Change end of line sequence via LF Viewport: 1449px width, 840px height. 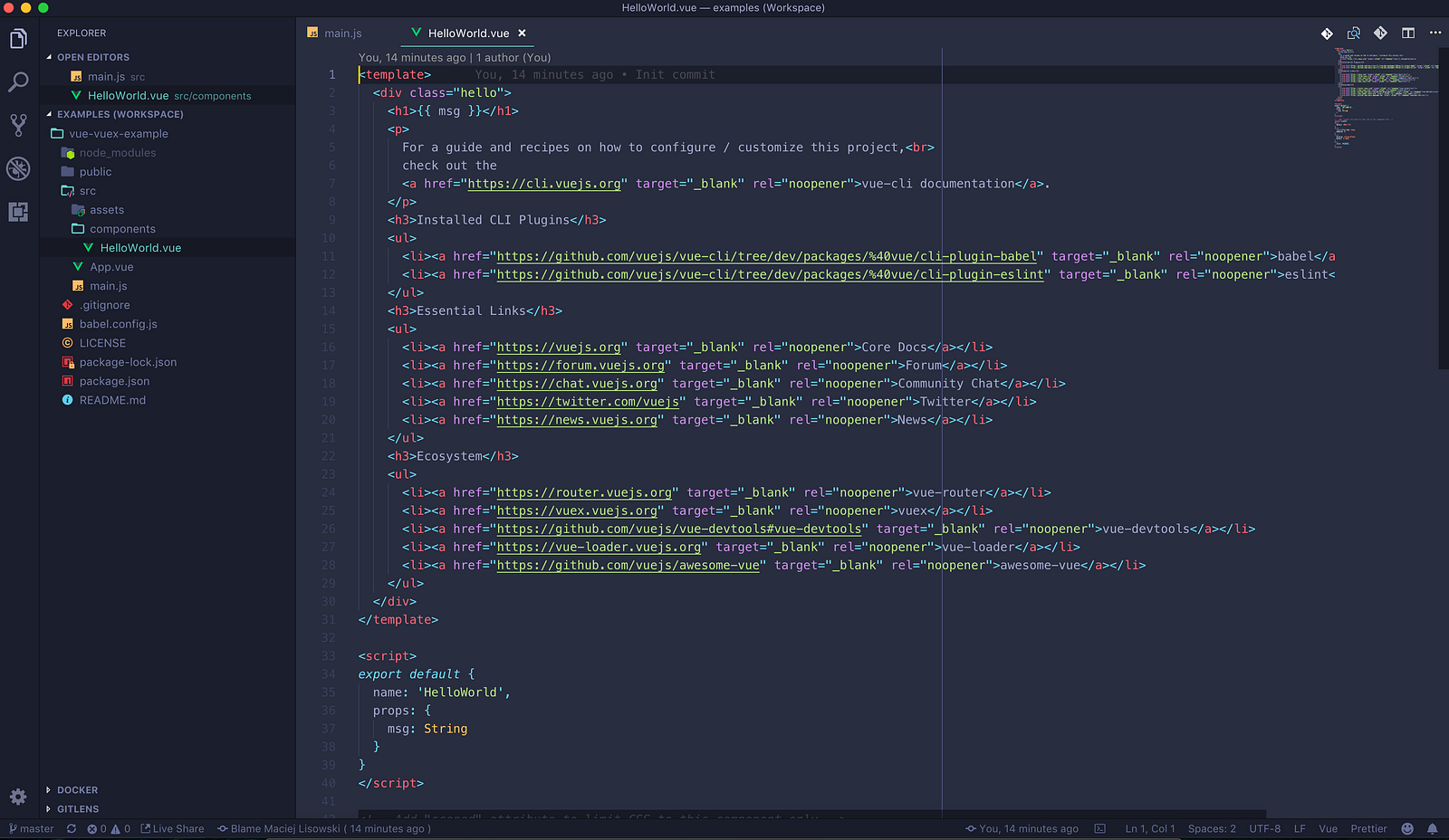point(1300,829)
